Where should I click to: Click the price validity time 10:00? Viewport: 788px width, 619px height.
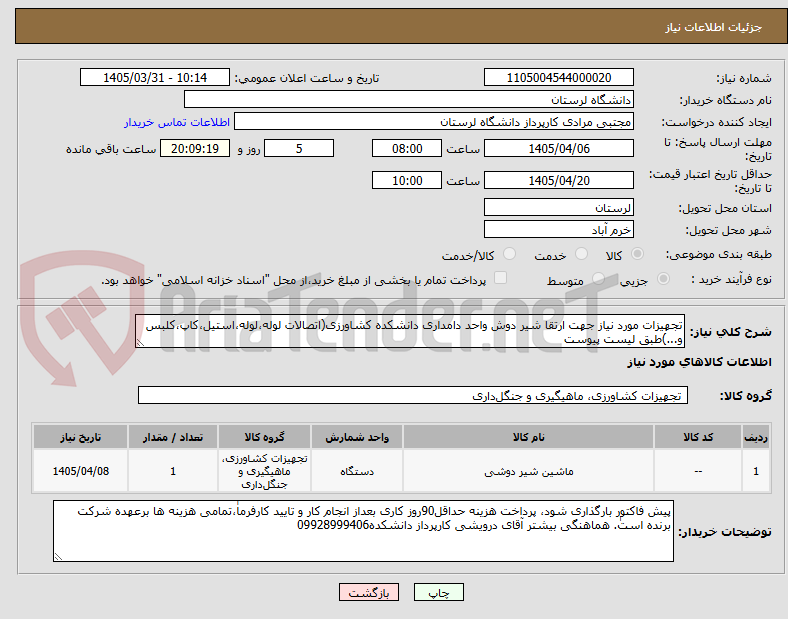407,180
